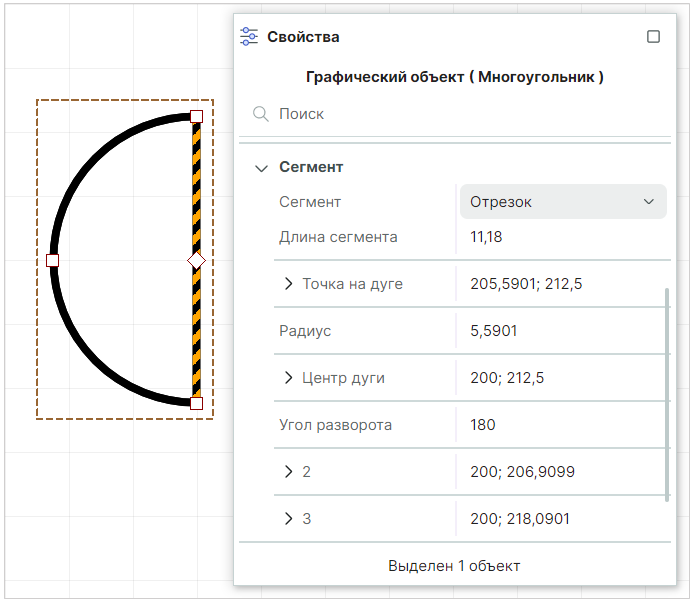The width and height of the screenshot is (693, 605).
Task: Click the Графический объект ( Многоугольник ) heading
Action: tap(455, 77)
